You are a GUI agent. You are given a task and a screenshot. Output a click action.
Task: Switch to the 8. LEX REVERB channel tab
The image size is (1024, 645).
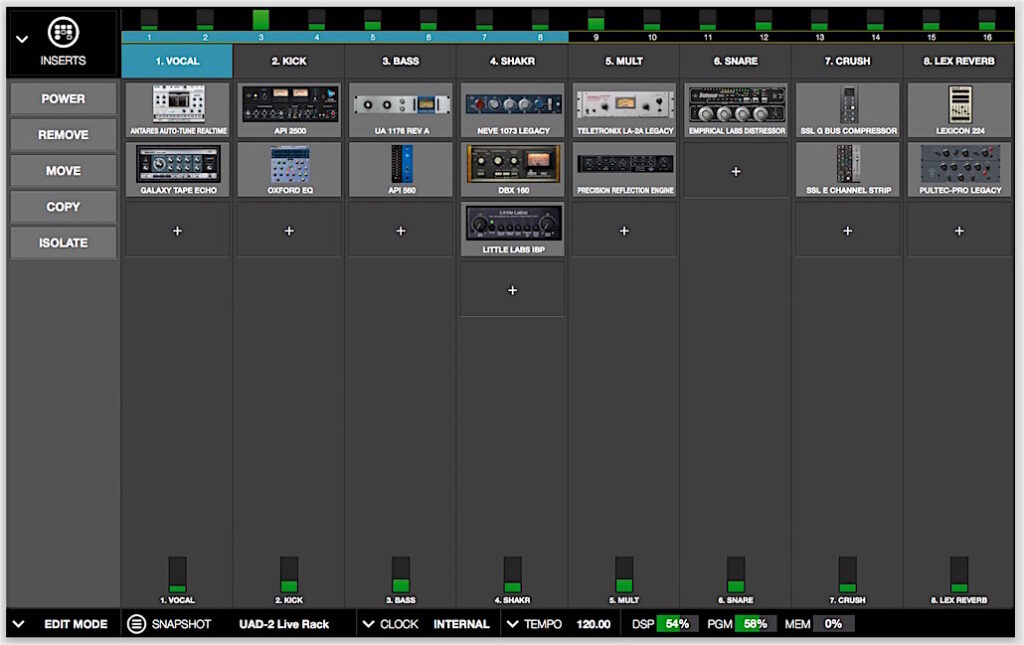coord(959,61)
